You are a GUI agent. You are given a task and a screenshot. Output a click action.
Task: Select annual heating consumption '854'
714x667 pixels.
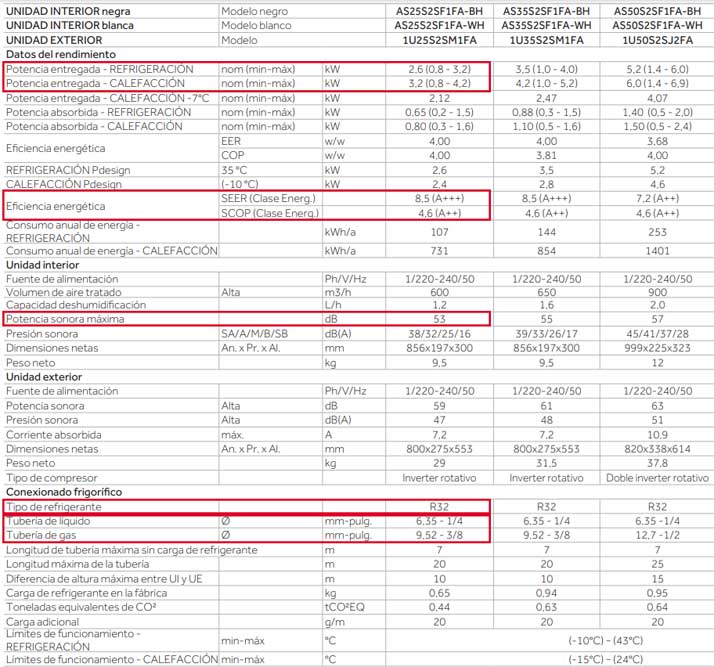546,251
